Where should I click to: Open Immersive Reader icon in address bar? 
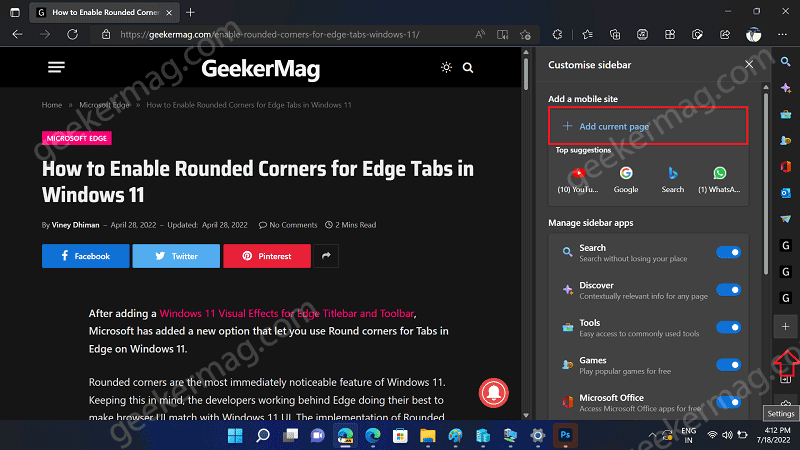click(503, 34)
